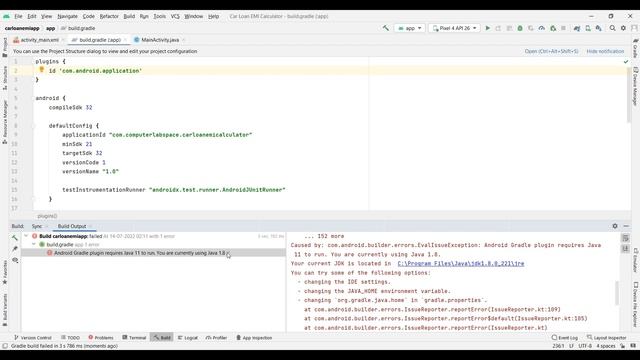Open the VCS menu
The image size is (640, 360).
pos(175,16)
